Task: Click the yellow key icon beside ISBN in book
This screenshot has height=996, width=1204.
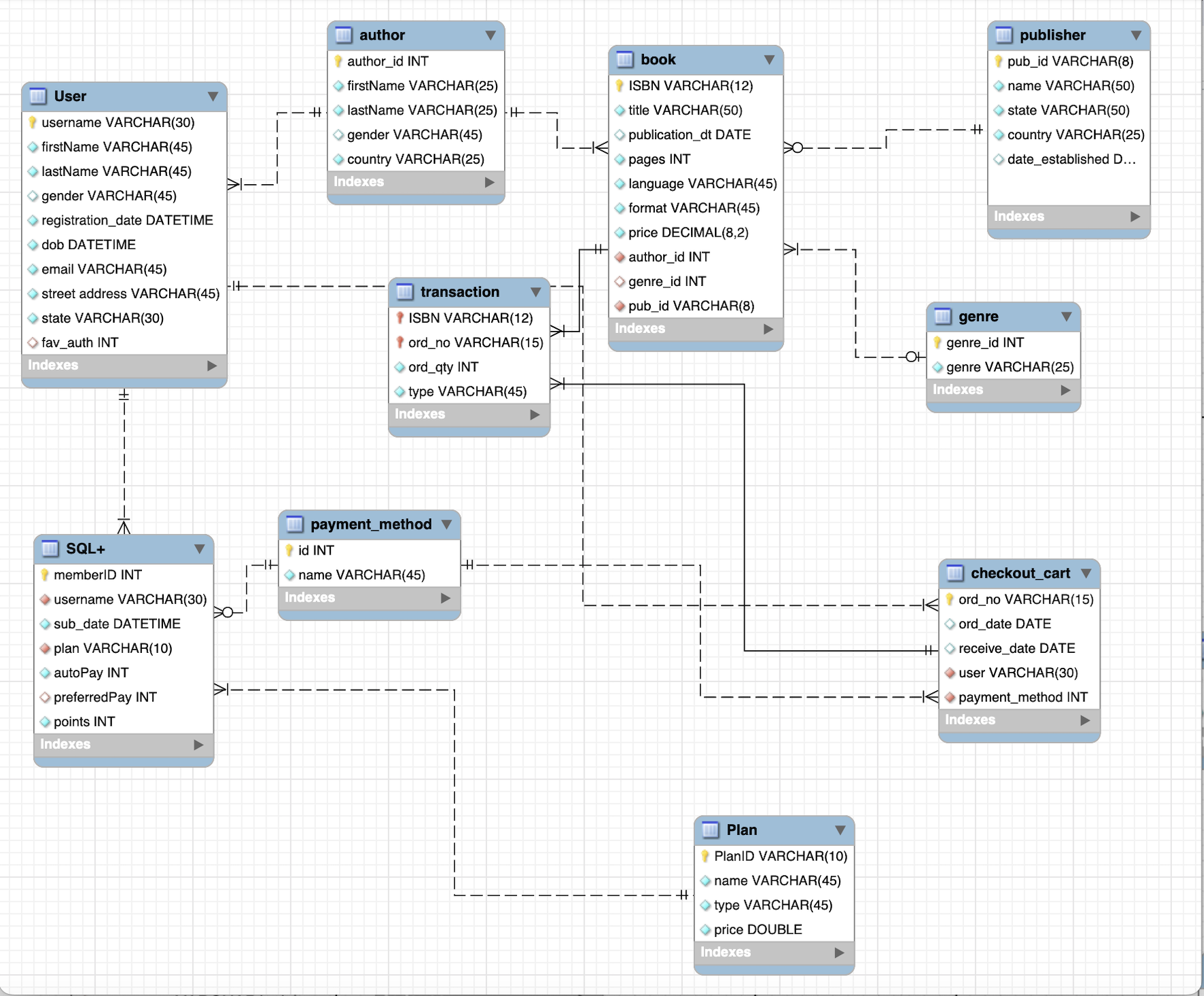Action: (618, 86)
